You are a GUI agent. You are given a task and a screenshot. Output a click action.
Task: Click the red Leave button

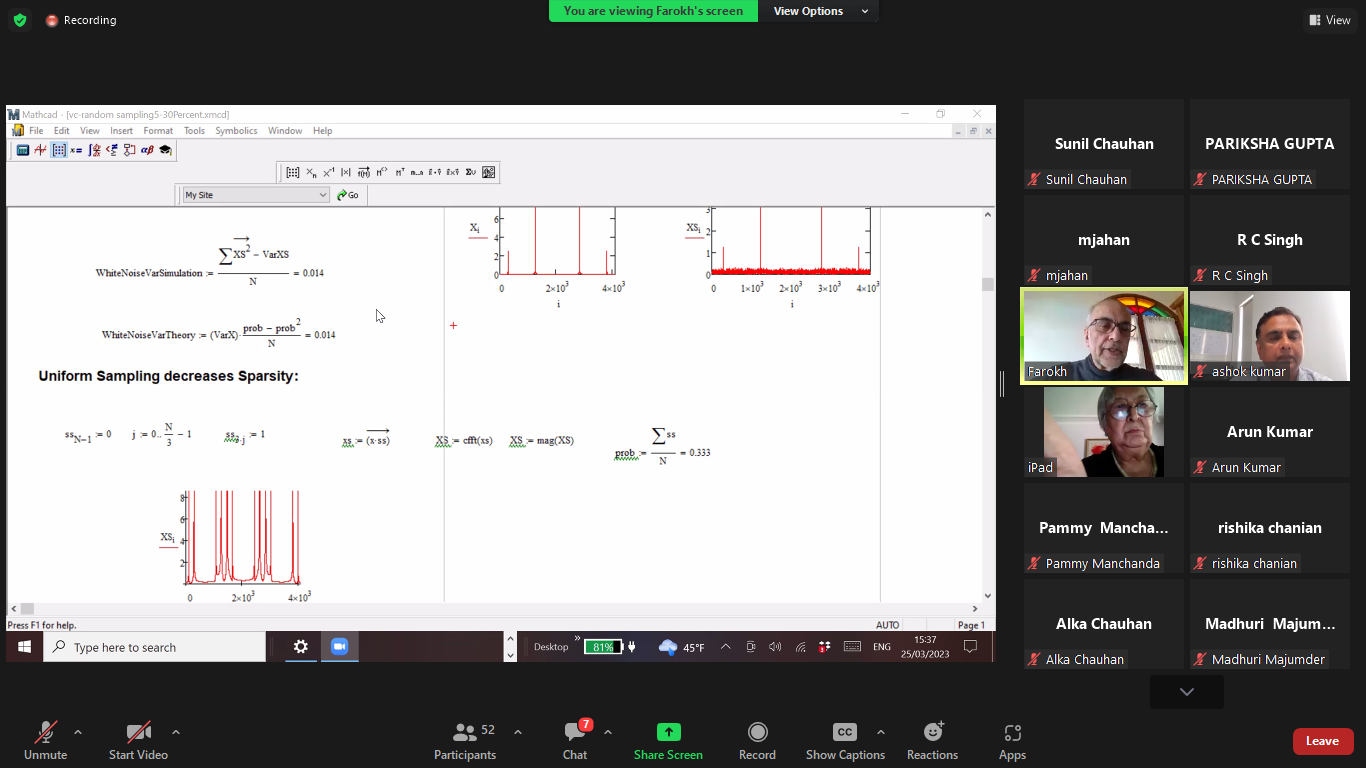coord(1322,741)
